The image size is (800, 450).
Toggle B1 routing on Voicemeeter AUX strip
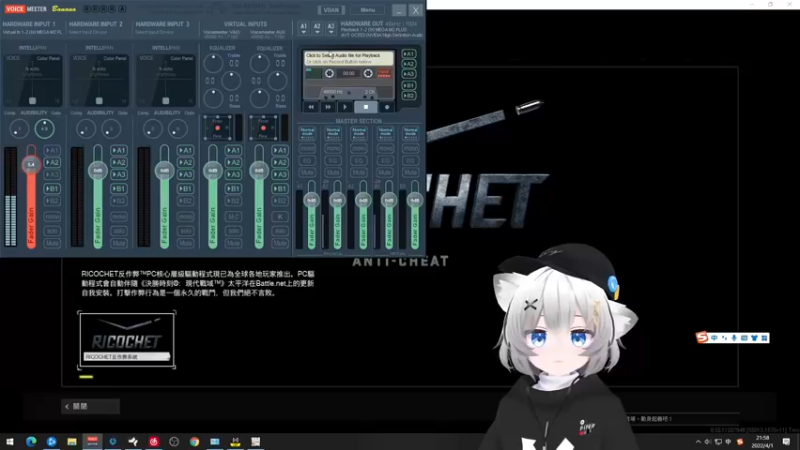click(x=280, y=189)
